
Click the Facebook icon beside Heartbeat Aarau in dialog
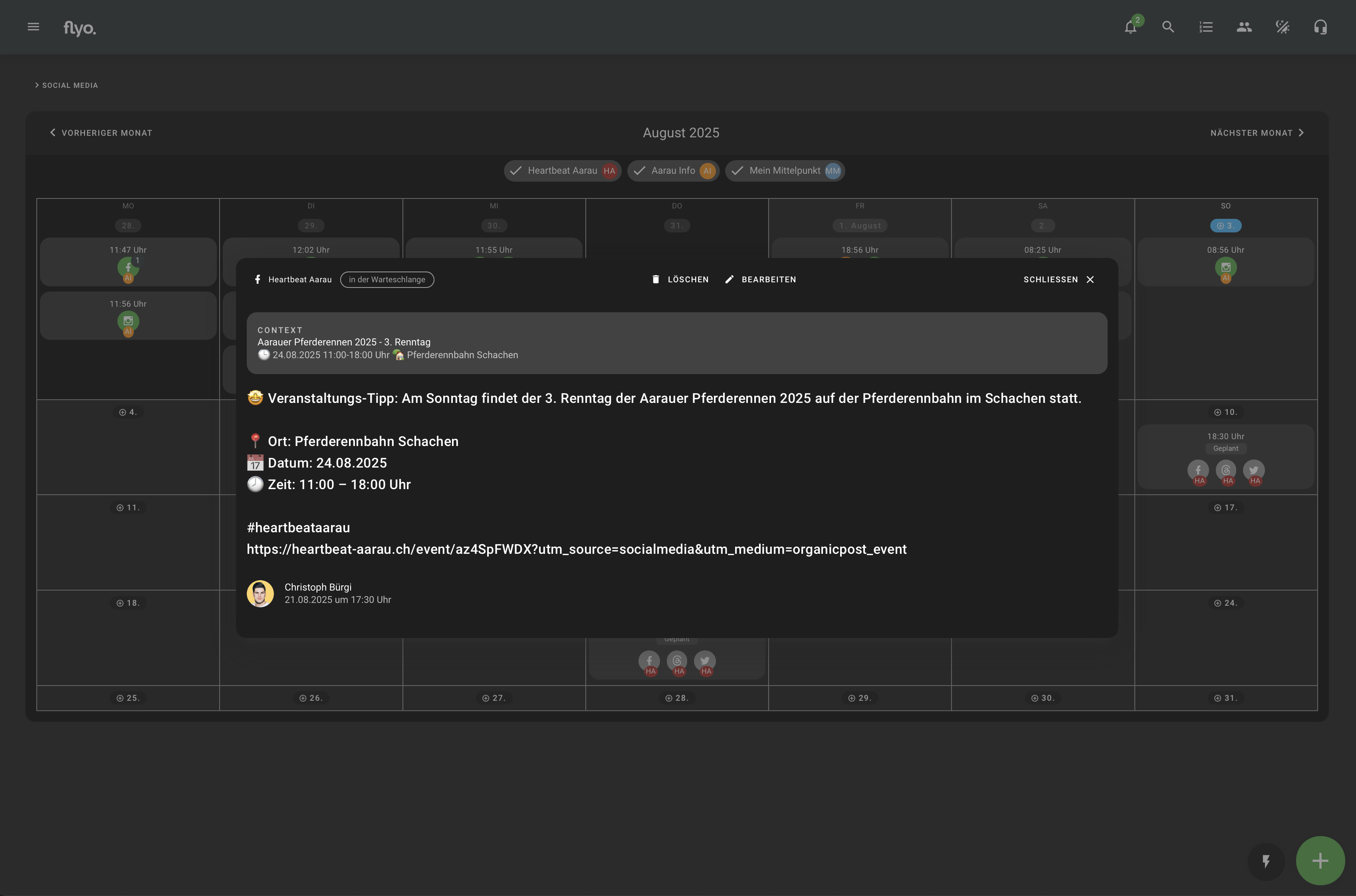coord(258,280)
